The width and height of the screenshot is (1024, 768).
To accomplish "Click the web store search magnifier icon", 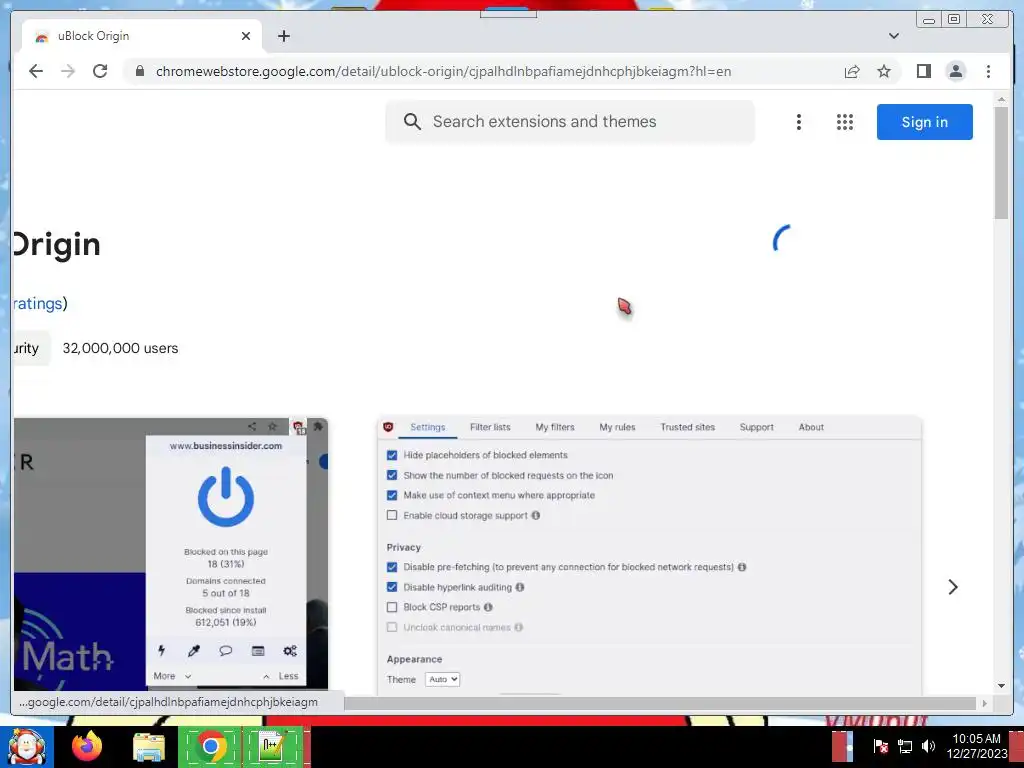I will click(412, 121).
